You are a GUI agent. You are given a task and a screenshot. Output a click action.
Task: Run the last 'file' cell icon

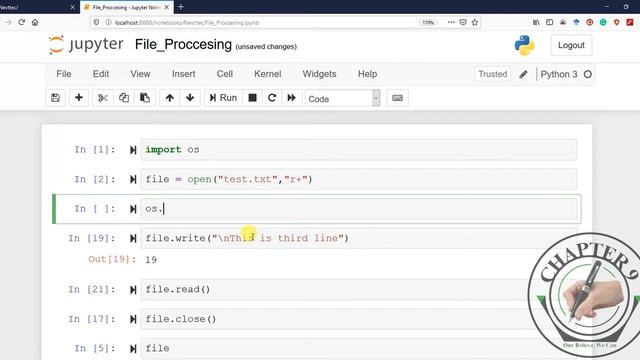[x=133, y=349]
